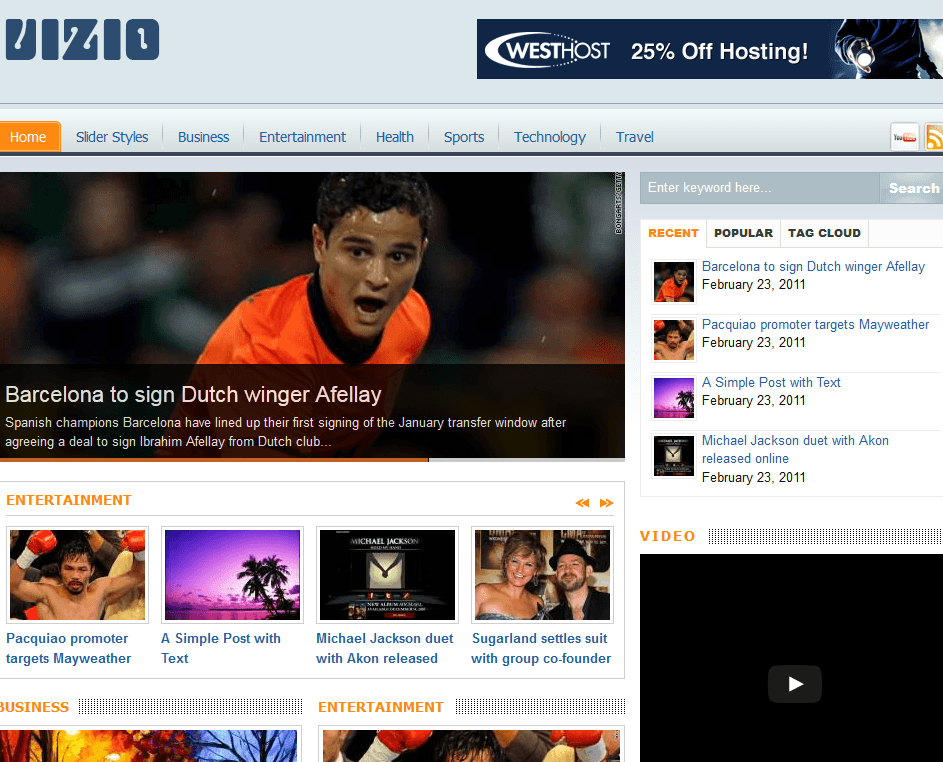Open carousel title Sugarland settles suit

[x=541, y=648]
